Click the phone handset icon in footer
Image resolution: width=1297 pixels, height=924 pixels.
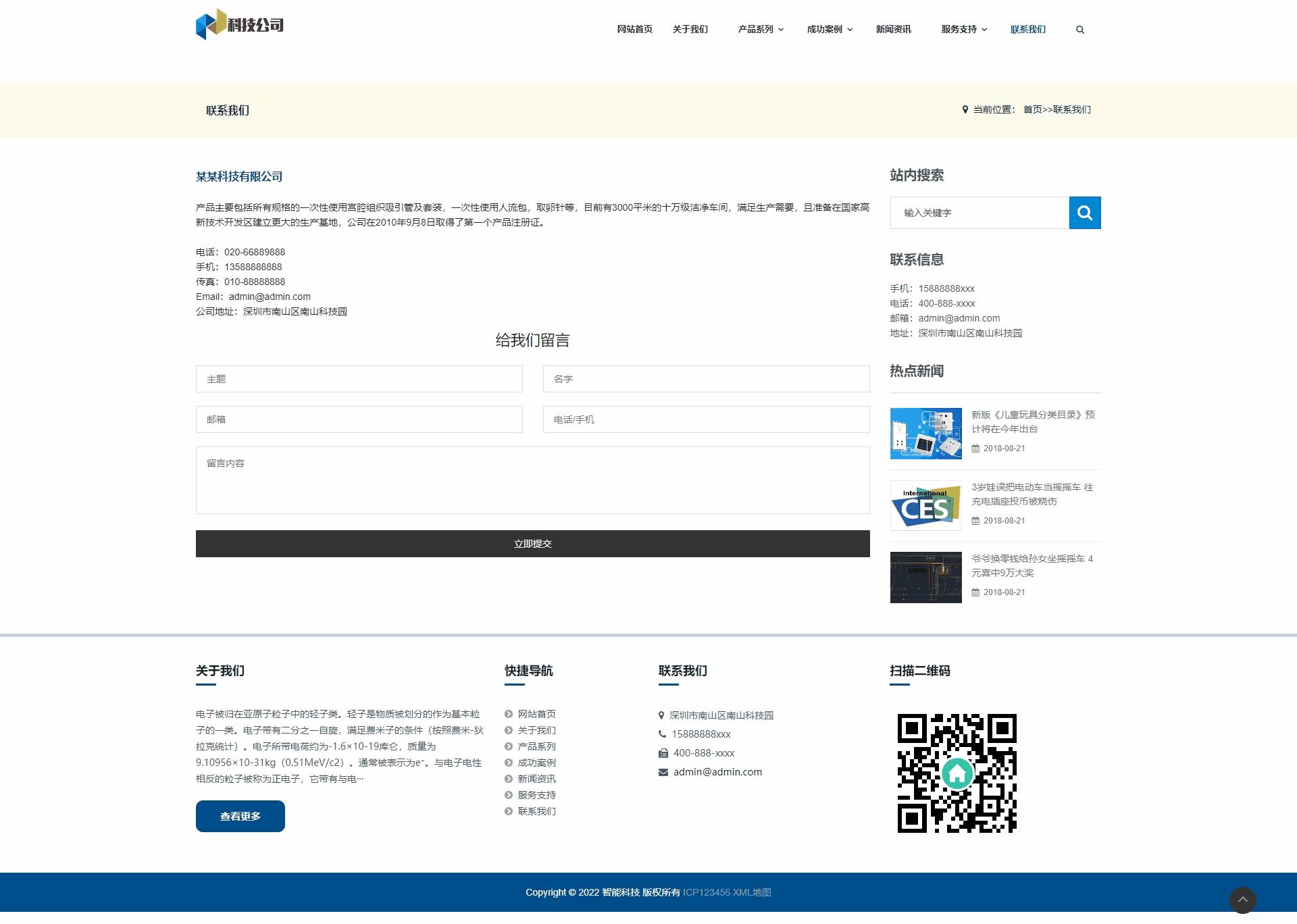coord(662,734)
